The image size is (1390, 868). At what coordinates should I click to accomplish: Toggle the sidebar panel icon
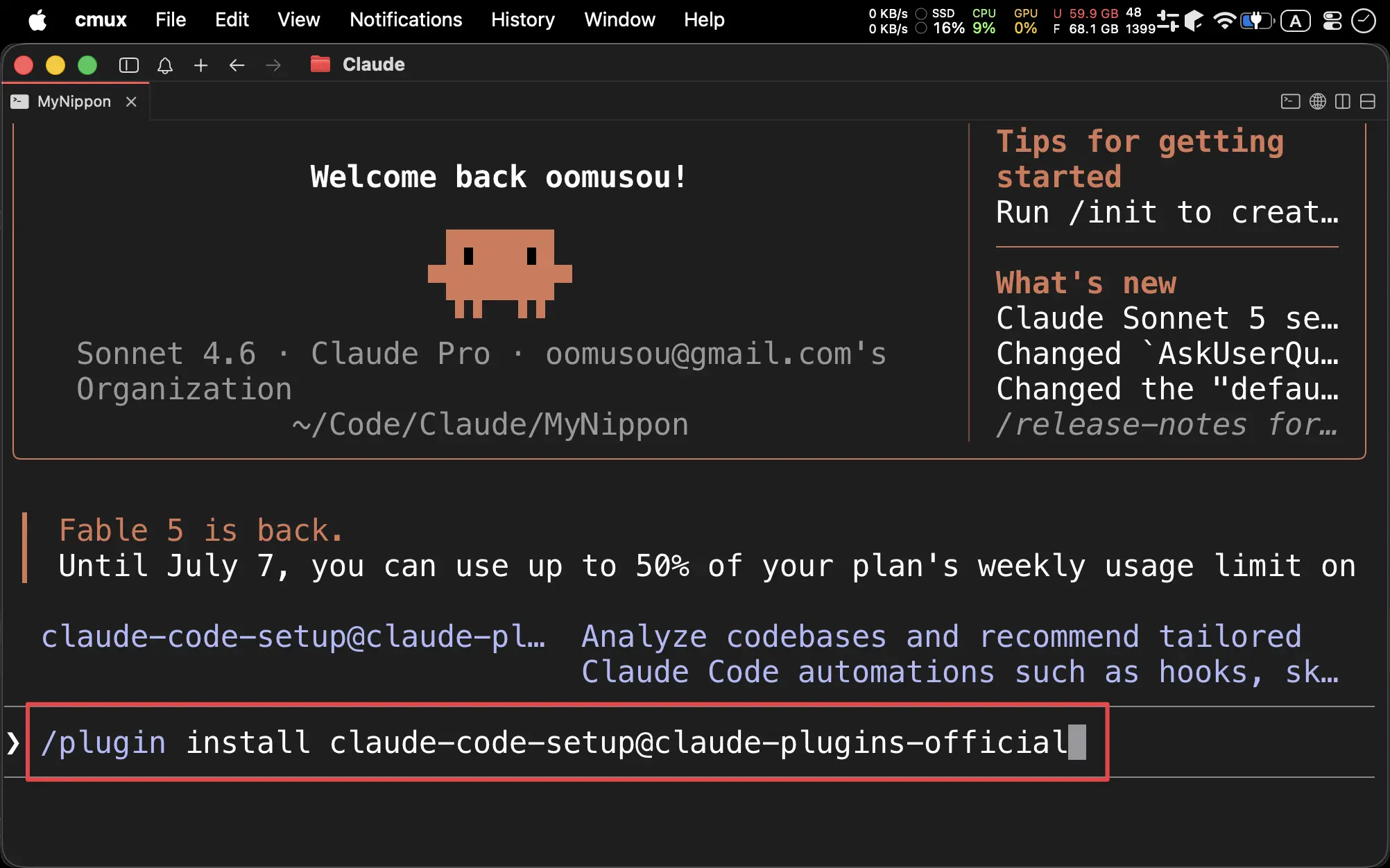coord(129,65)
